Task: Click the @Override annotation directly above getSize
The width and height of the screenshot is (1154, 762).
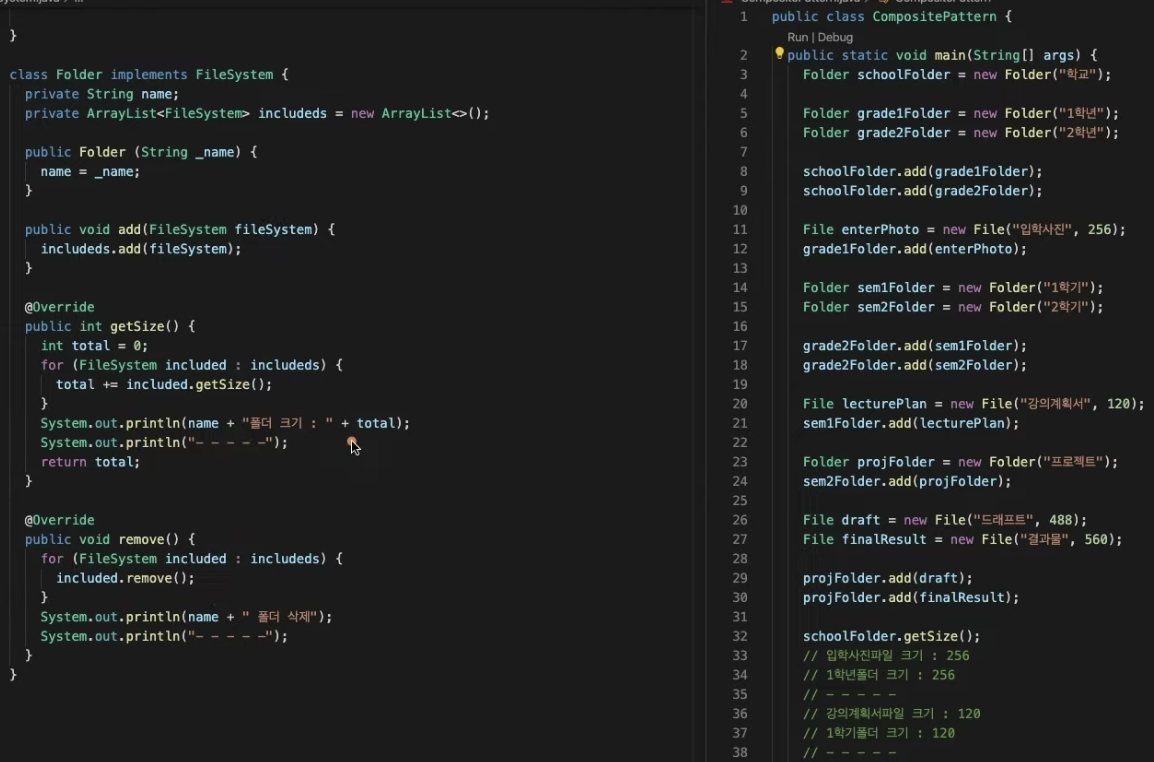Action: 60,307
